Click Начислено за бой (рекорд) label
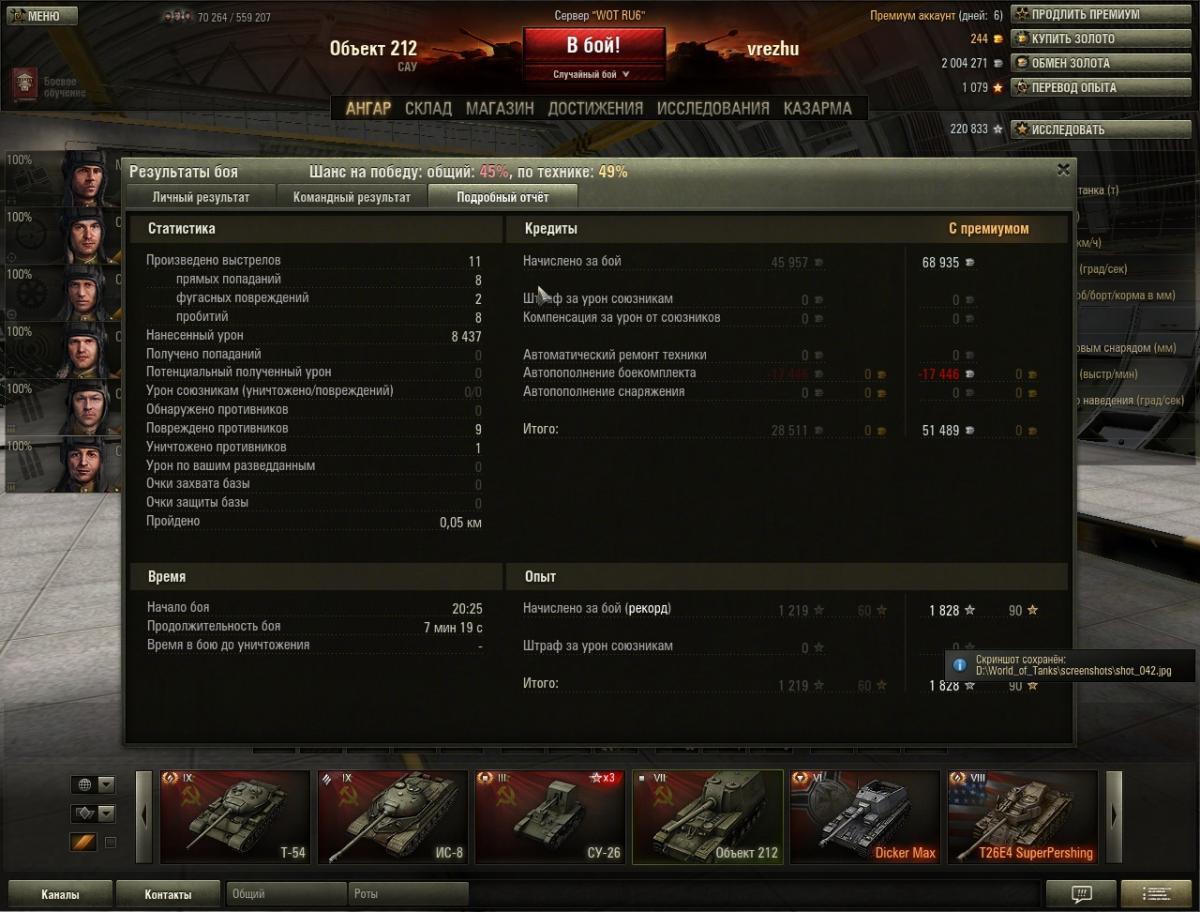Viewport: 1200px width, 912px height. click(597, 608)
